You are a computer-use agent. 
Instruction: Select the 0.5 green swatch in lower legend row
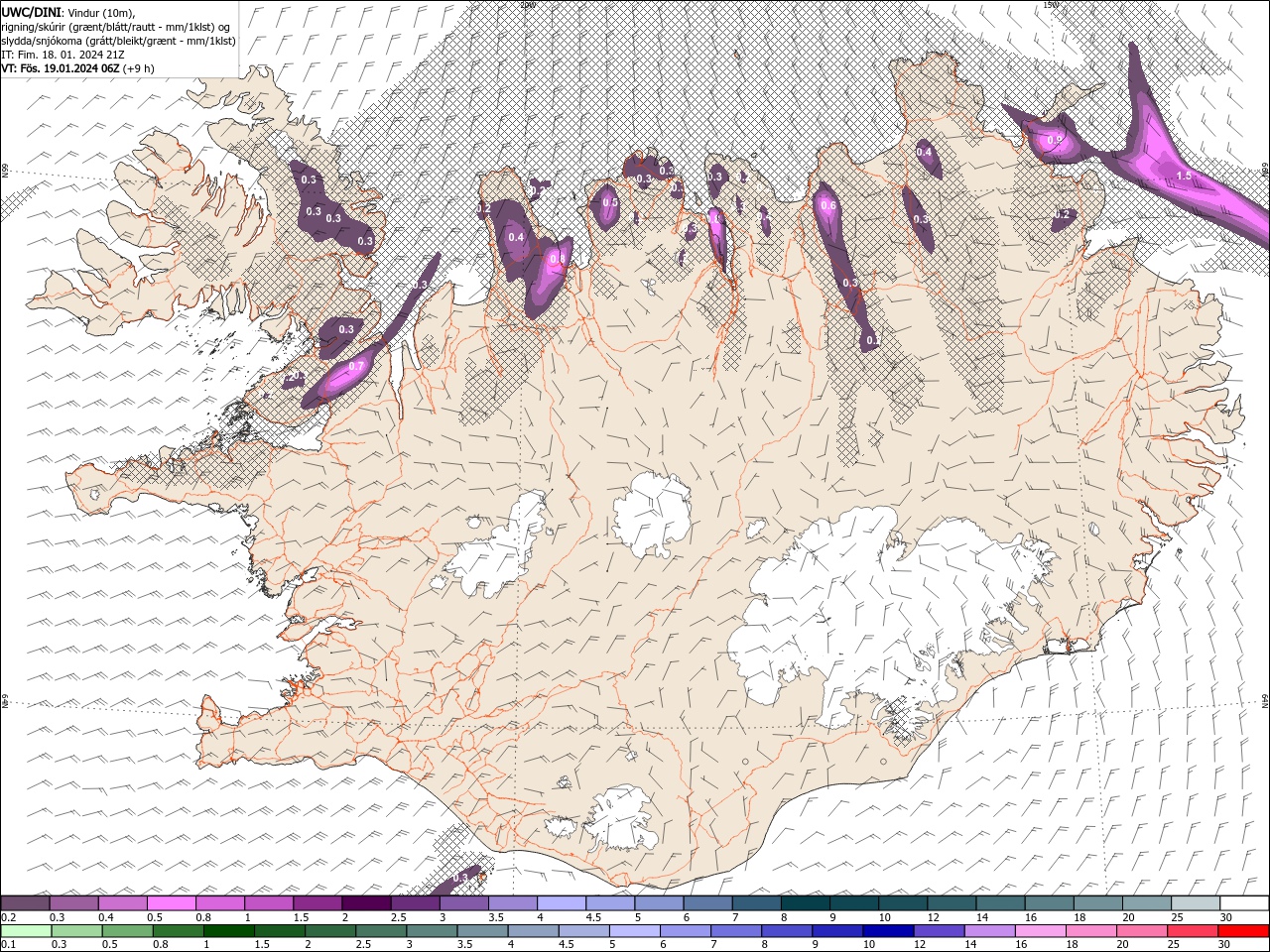click(x=129, y=931)
